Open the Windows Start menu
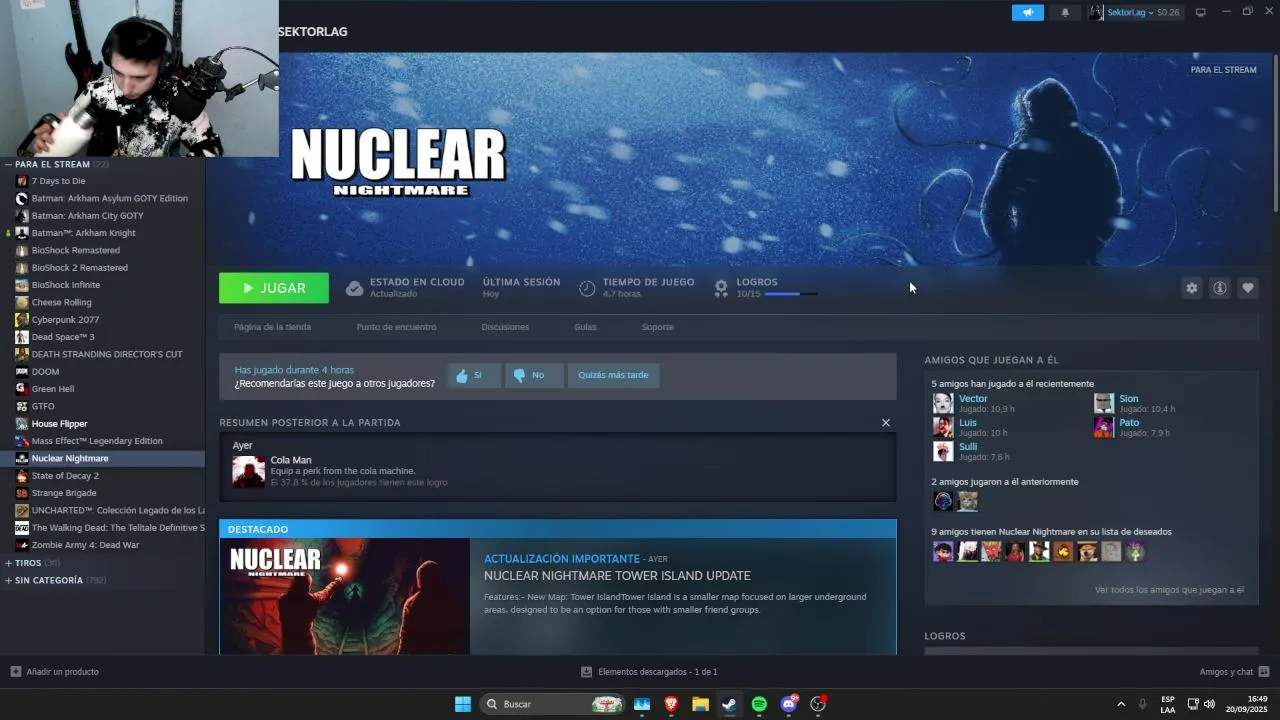The width and height of the screenshot is (1280, 720). [x=463, y=704]
